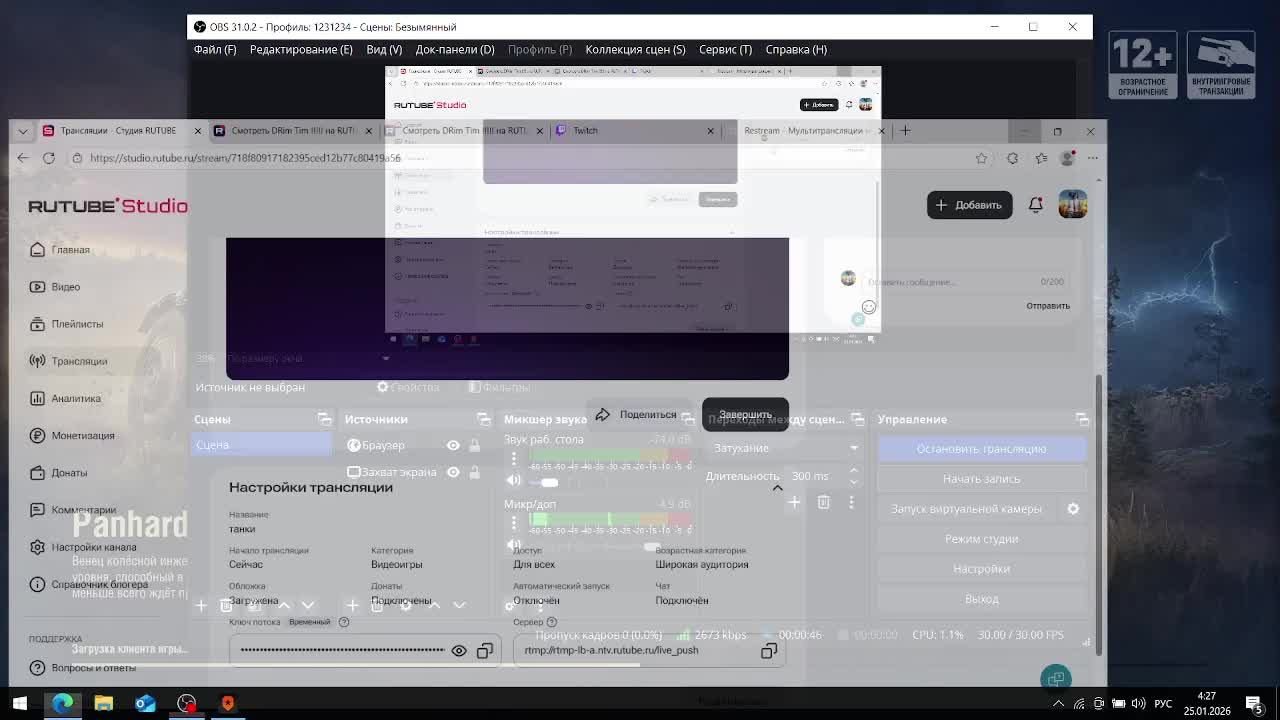Hide the Браузер source
The width and height of the screenshot is (1280, 720).
coord(453,445)
